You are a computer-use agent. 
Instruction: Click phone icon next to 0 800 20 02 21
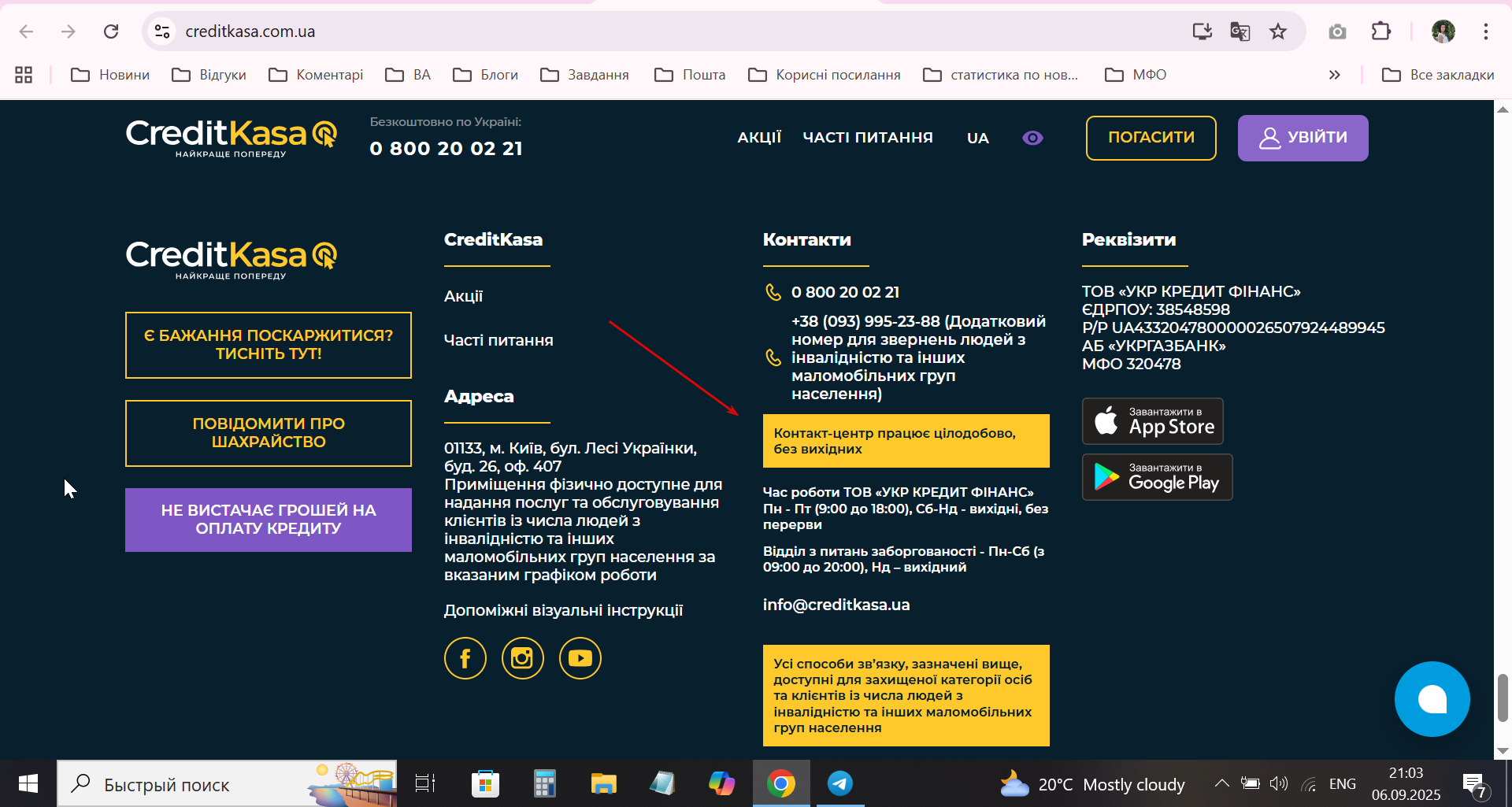[773, 292]
